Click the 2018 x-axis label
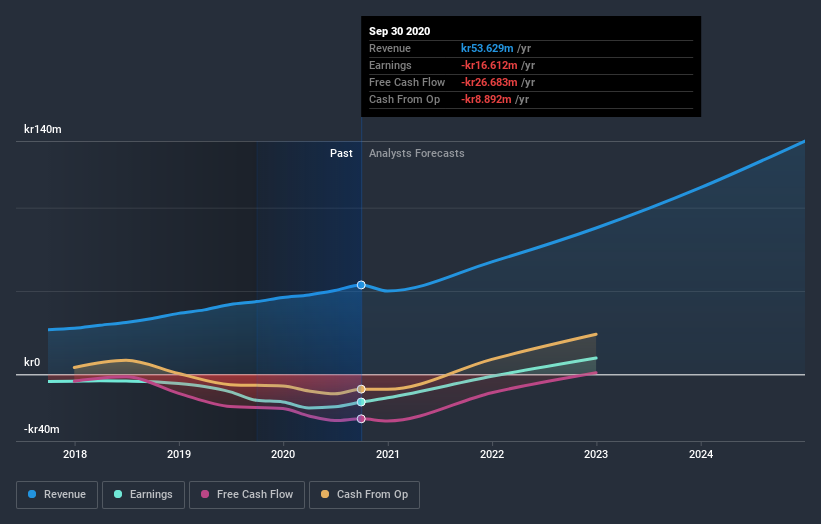 [75, 454]
